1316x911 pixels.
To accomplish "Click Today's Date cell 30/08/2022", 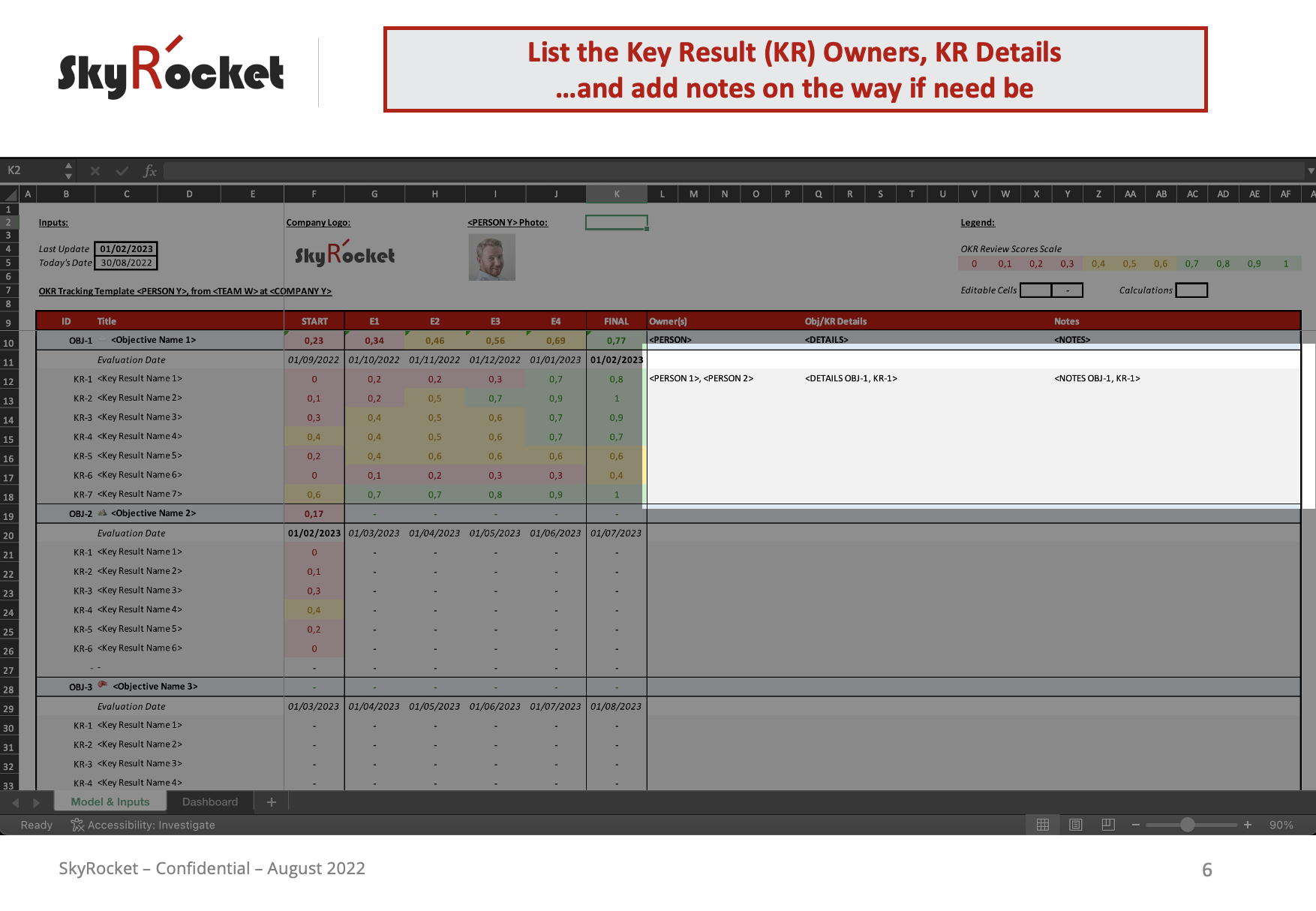I will (x=126, y=263).
